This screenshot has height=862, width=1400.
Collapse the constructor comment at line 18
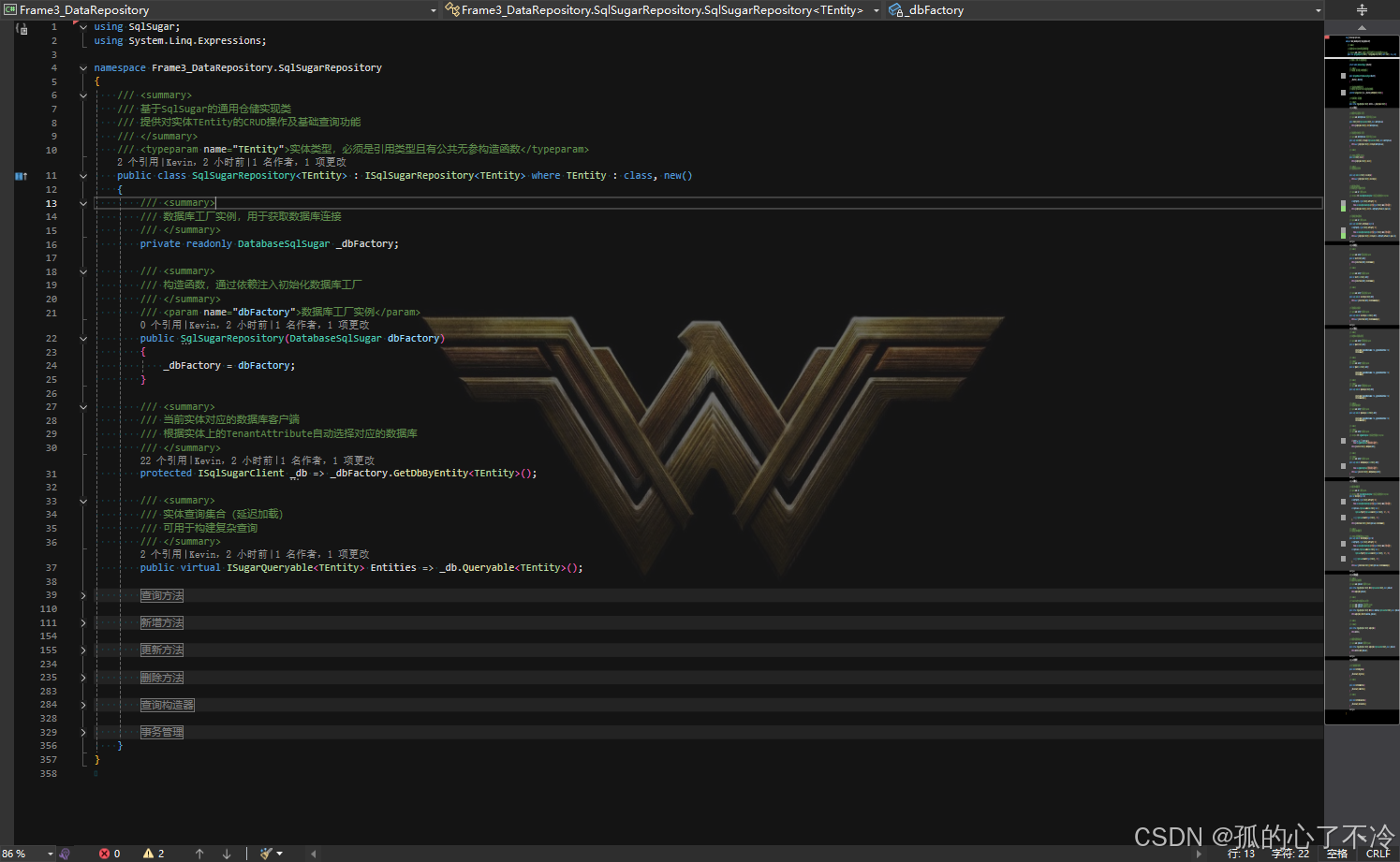pyautogui.click(x=83, y=271)
